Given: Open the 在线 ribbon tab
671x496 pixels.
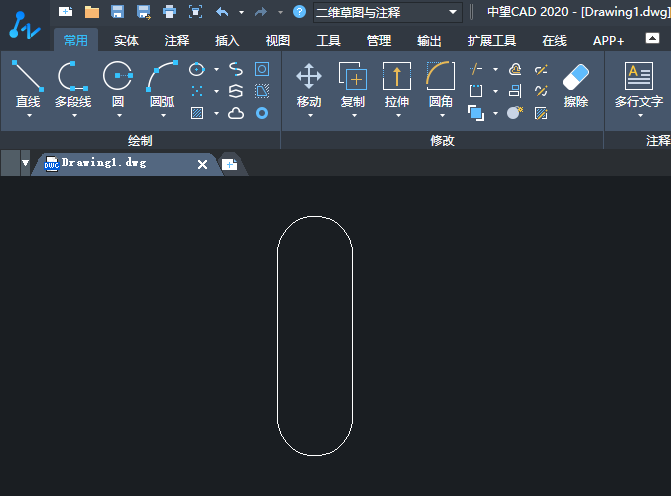Looking at the screenshot, I should tap(554, 40).
